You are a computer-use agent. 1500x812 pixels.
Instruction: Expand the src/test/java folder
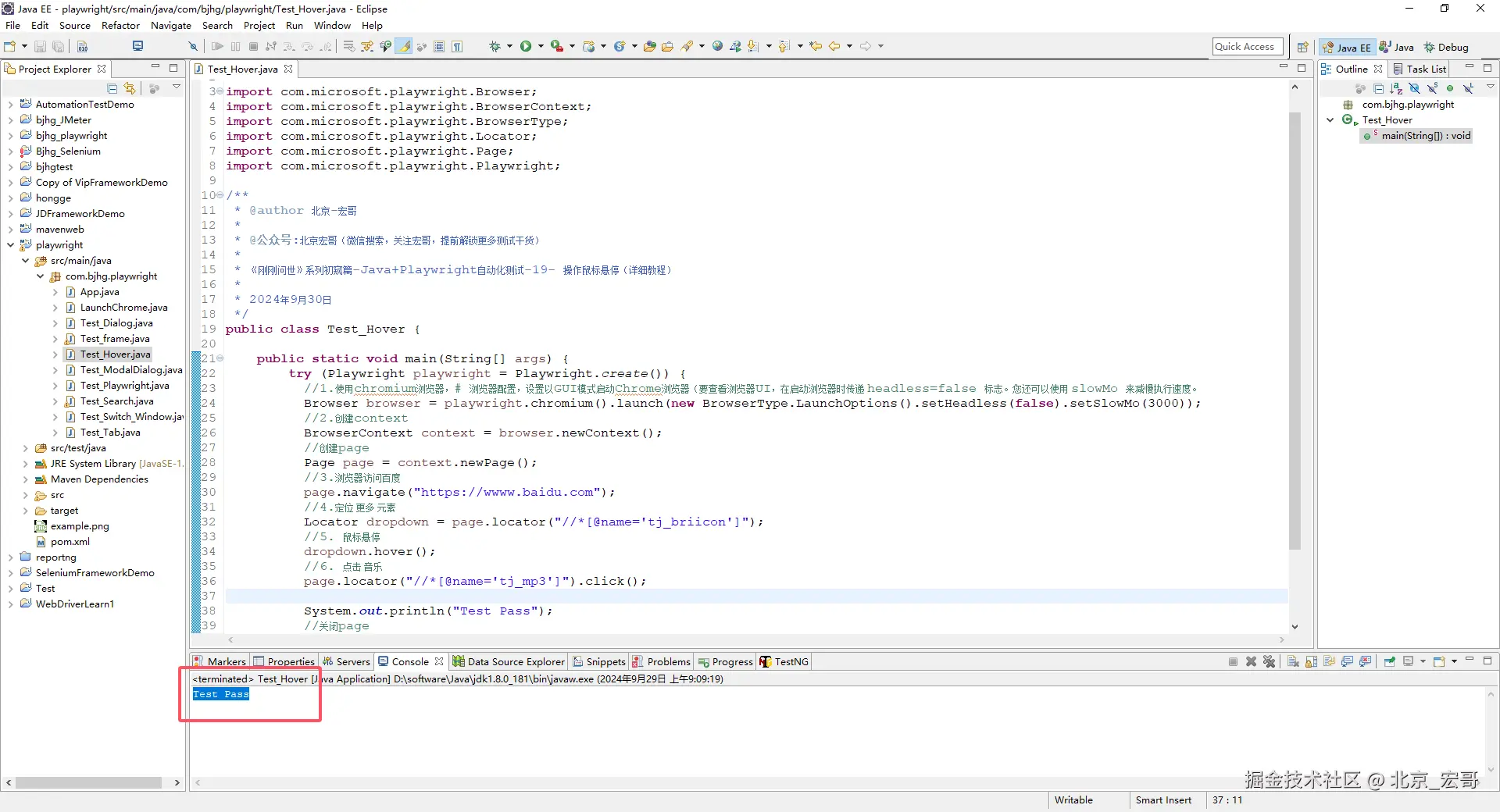pyautogui.click(x=25, y=448)
